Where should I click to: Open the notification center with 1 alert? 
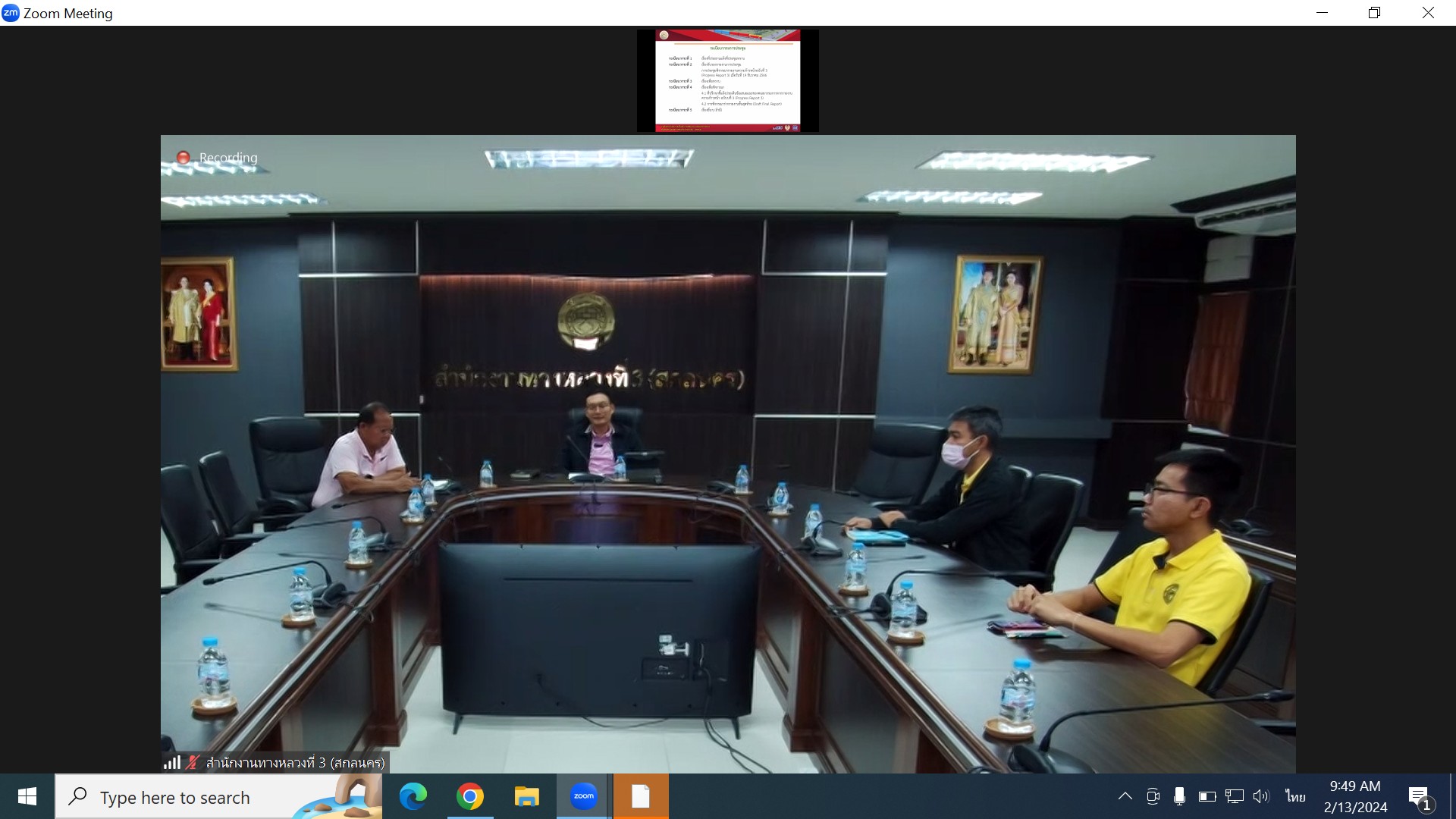tap(1420, 797)
